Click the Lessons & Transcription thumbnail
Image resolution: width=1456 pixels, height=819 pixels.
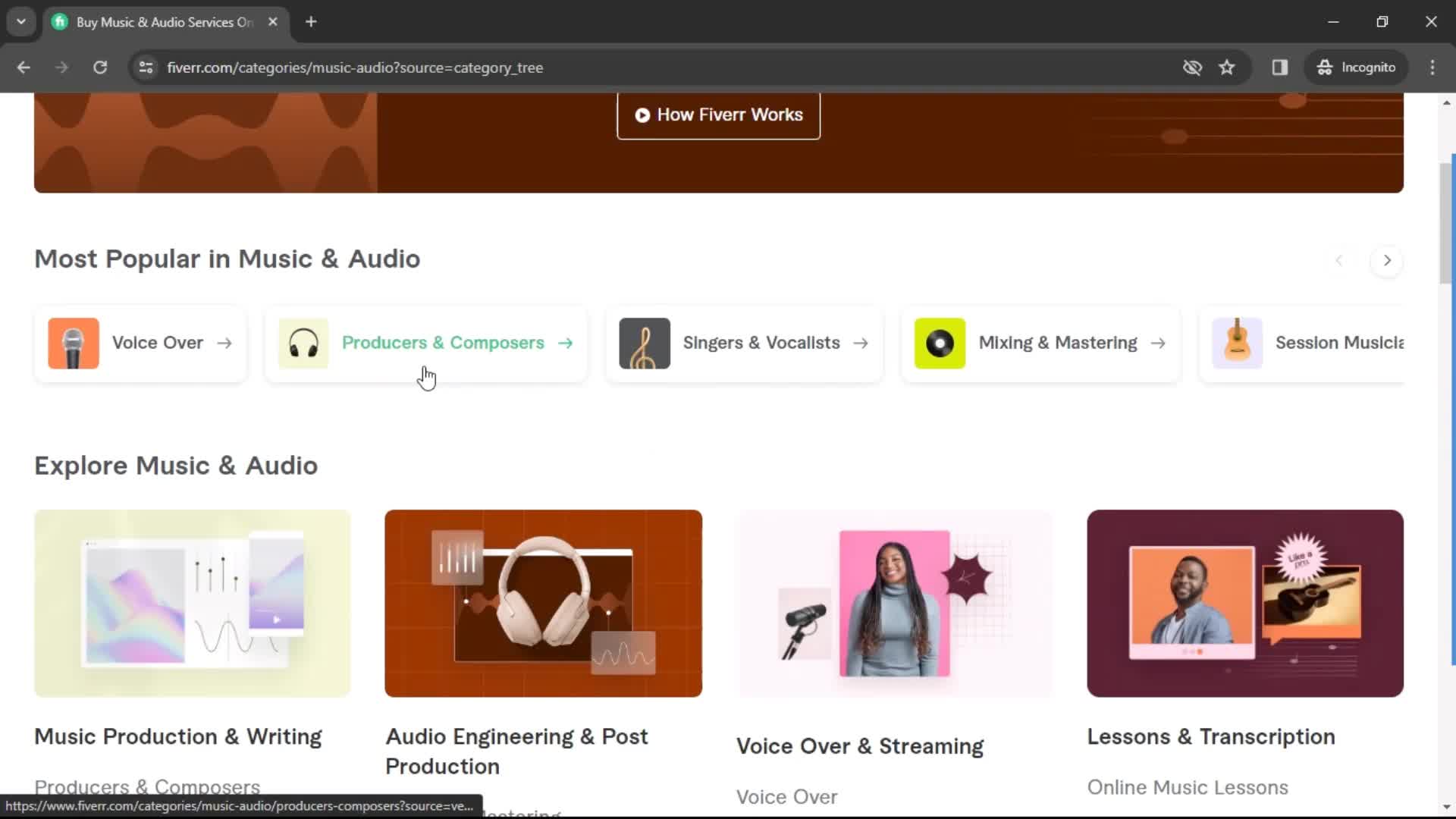[1244, 603]
